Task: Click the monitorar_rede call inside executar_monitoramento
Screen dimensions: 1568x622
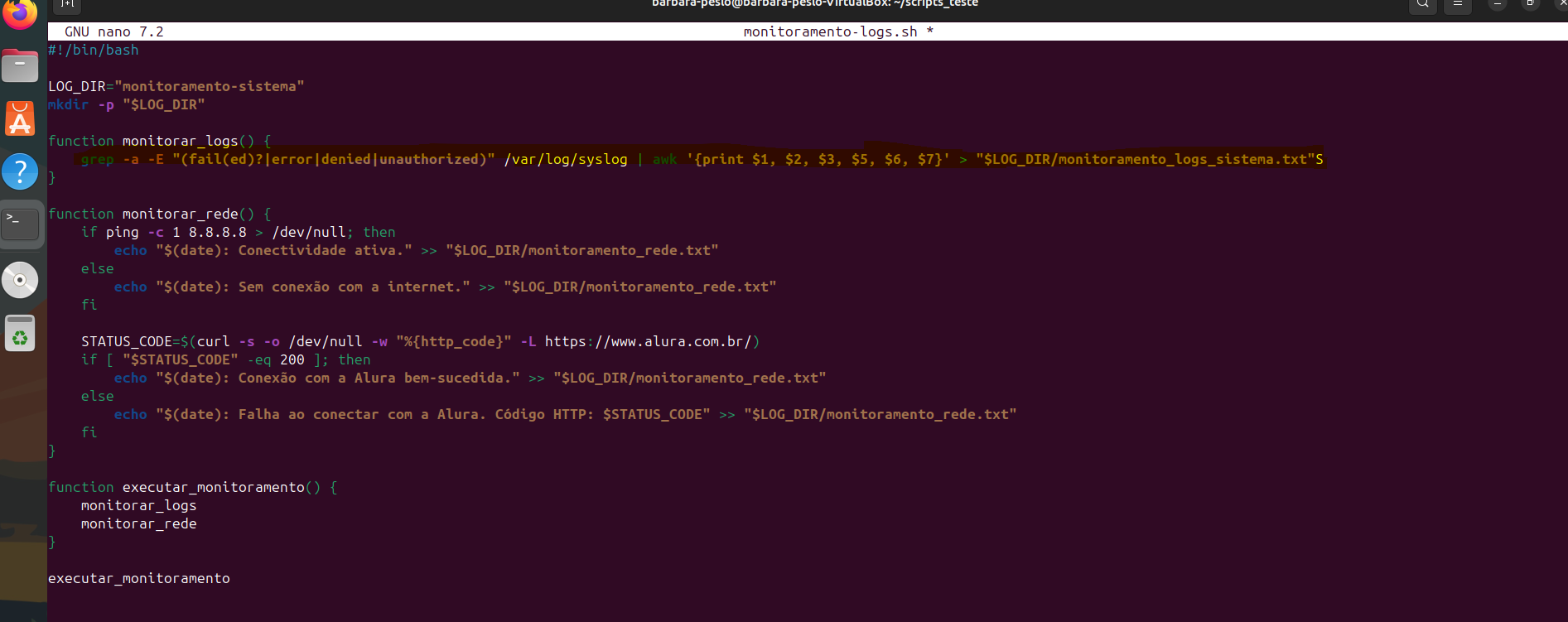Action: coord(139,523)
